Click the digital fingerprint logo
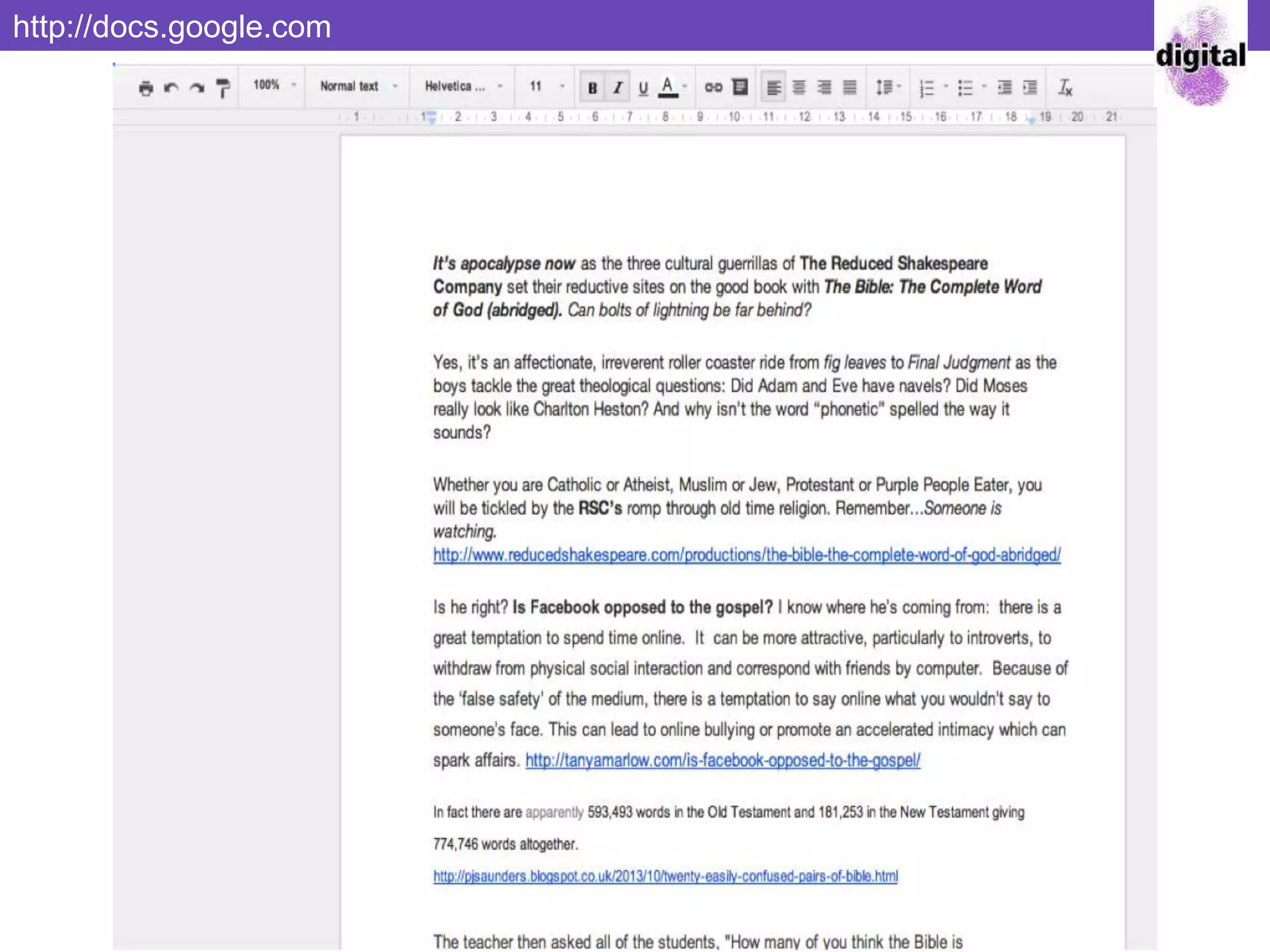Screen dimensions: 1270x952 click(1201, 56)
